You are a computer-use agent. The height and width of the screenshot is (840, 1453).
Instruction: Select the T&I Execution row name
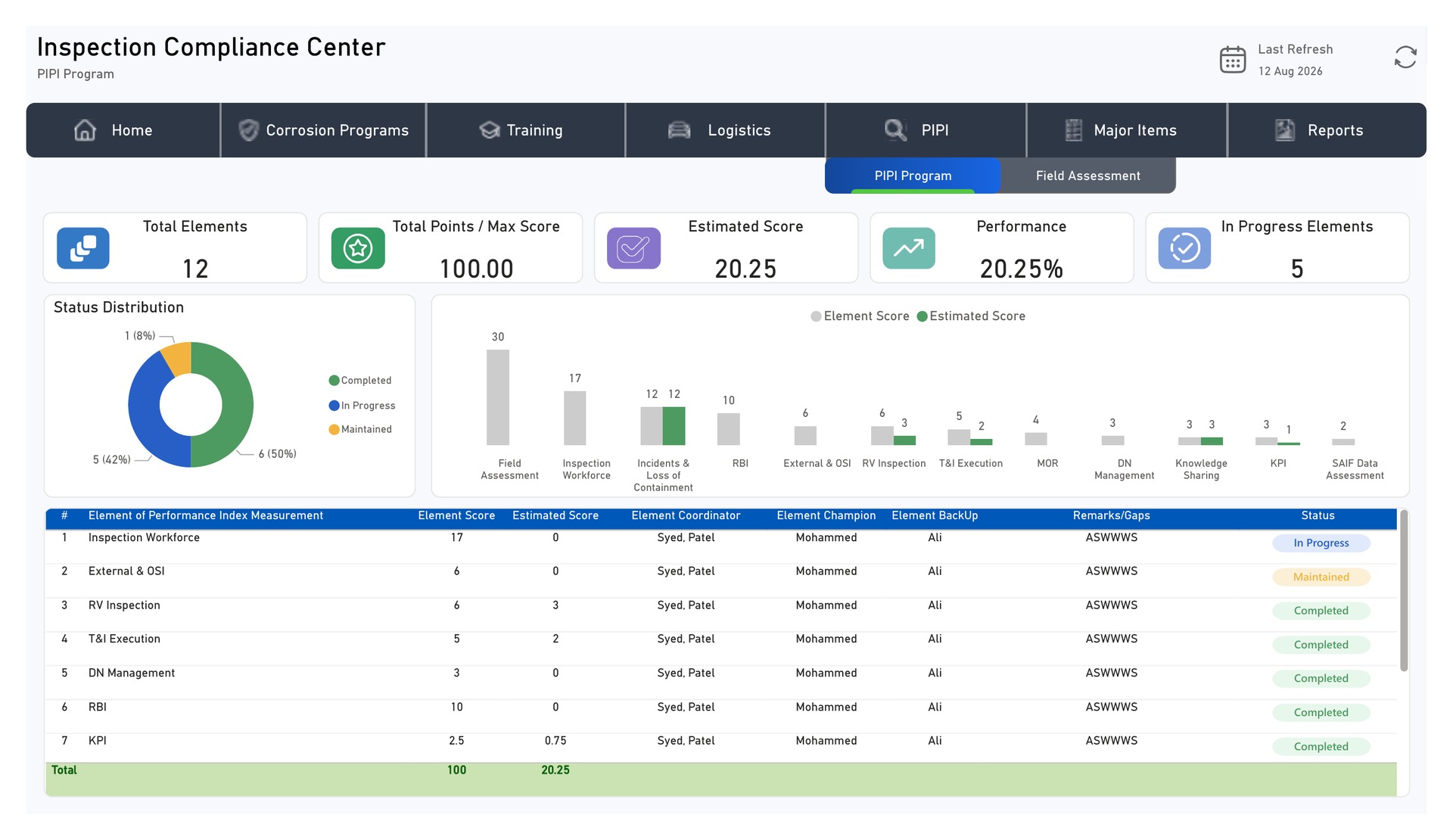(124, 639)
